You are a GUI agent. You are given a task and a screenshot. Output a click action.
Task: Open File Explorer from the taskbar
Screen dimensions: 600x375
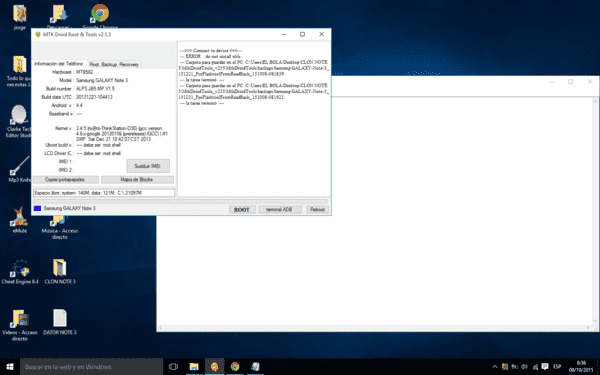194,367
